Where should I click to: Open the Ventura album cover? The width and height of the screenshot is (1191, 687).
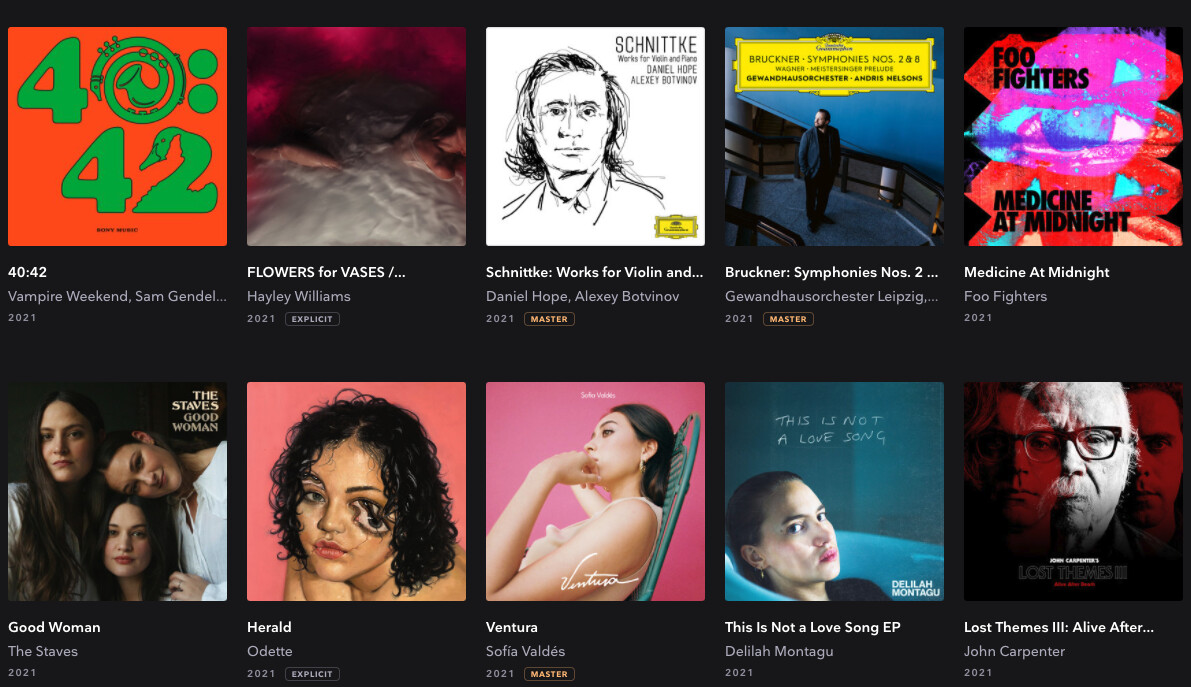tap(596, 492)
